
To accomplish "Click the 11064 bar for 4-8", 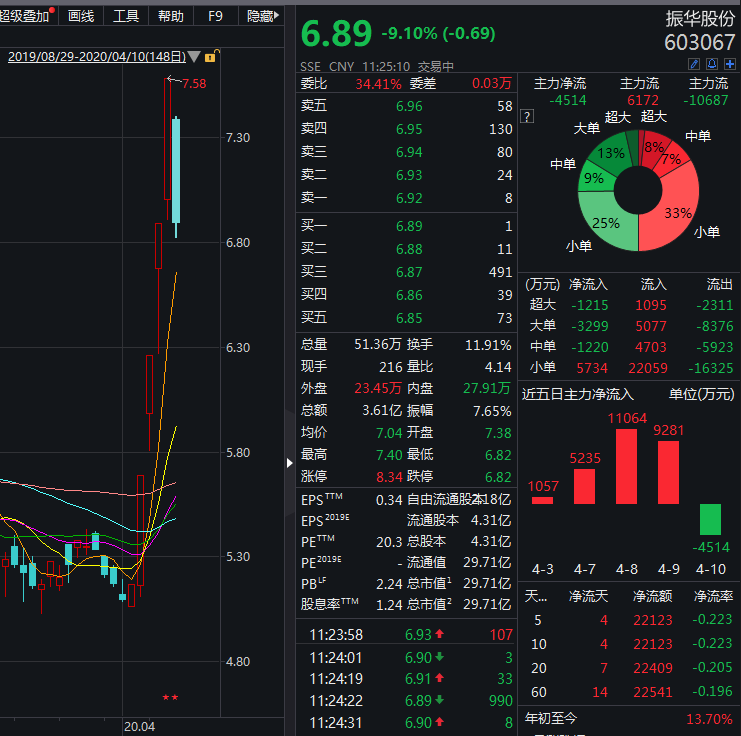I will coord(627,466).
